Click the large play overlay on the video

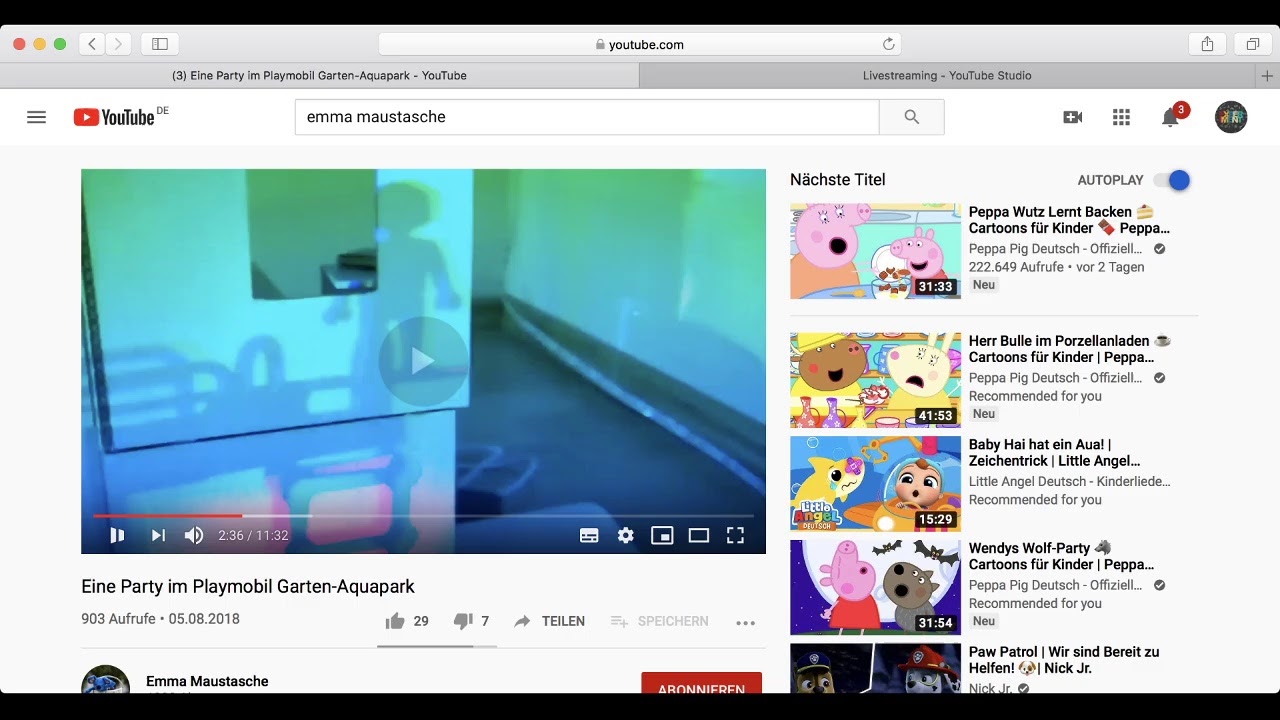(423, 361)
